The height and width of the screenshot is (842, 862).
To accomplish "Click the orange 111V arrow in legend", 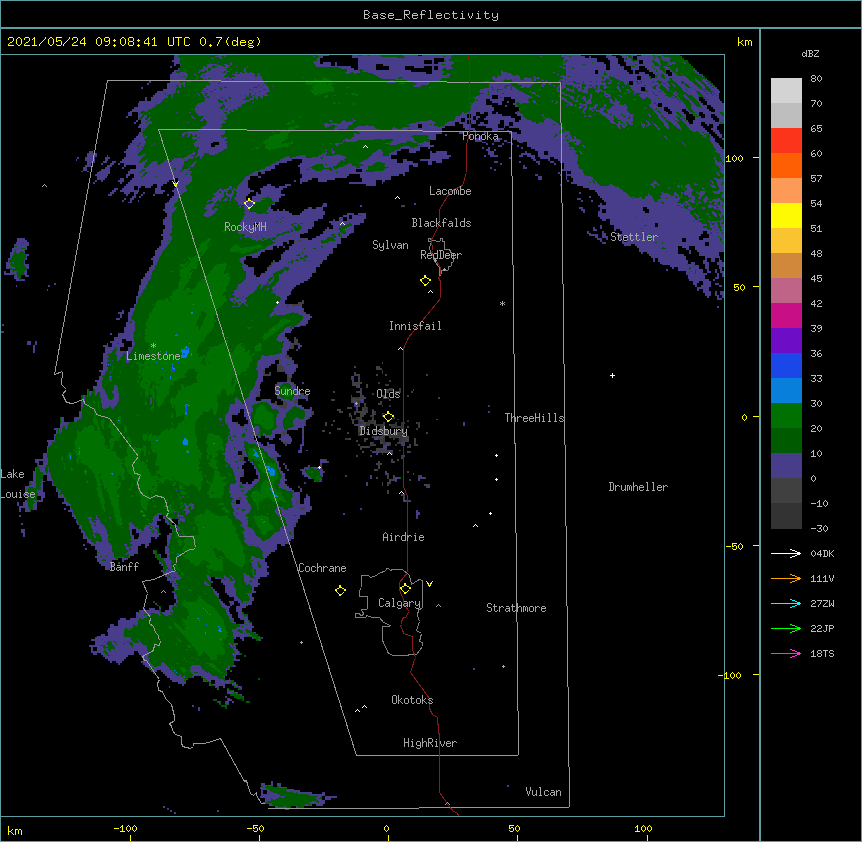I will [x=786, y=578].
